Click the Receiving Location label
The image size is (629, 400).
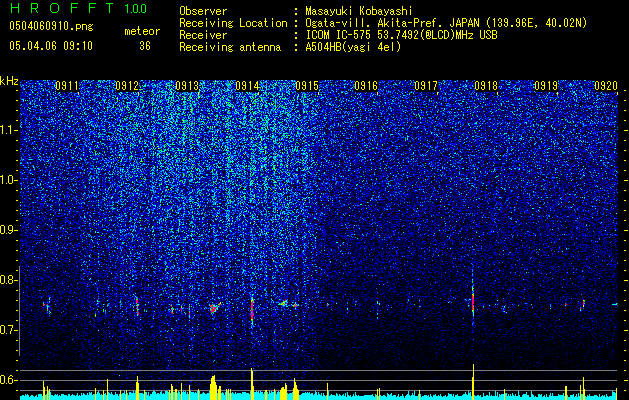point(233,23)
